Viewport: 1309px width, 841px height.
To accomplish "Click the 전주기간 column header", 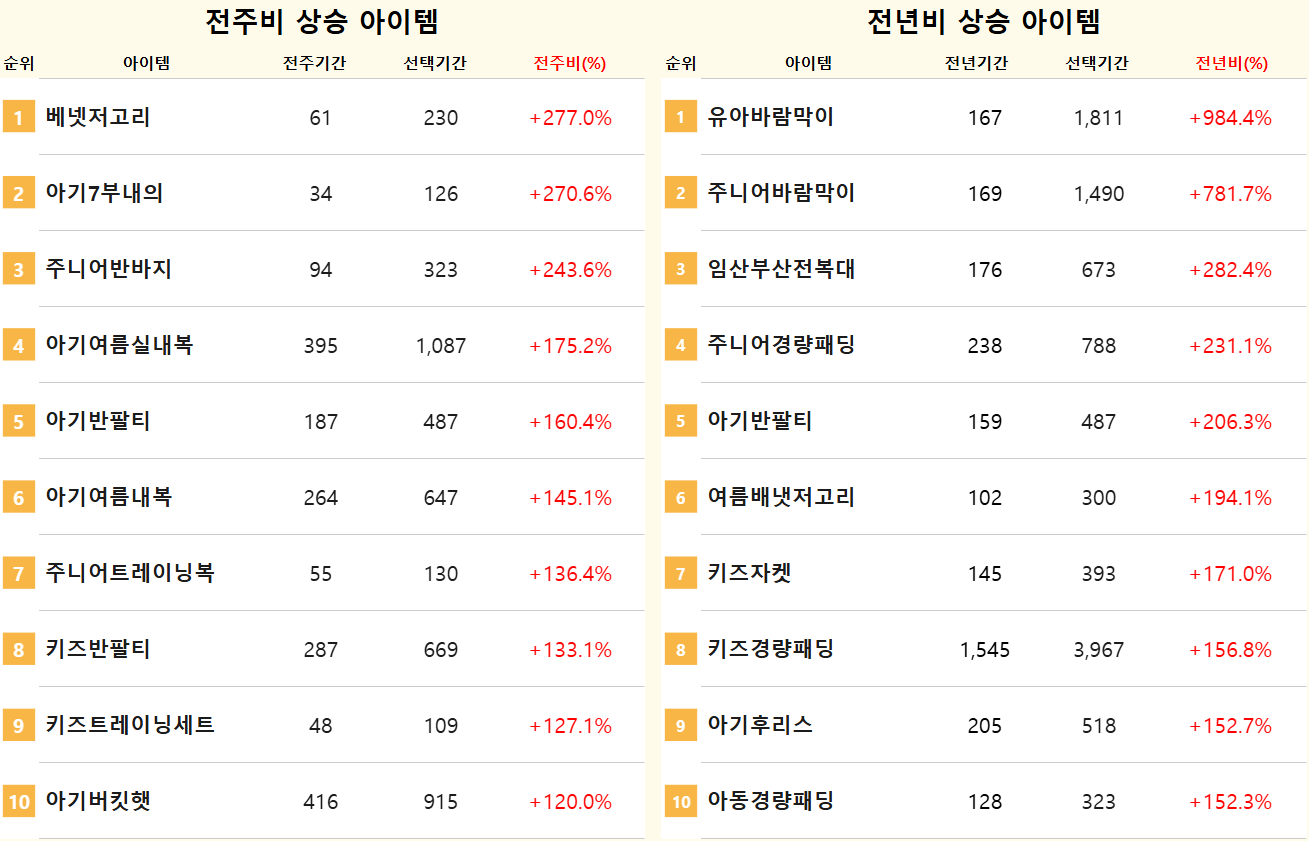I will pyautogui.click(x=314, y=63).
